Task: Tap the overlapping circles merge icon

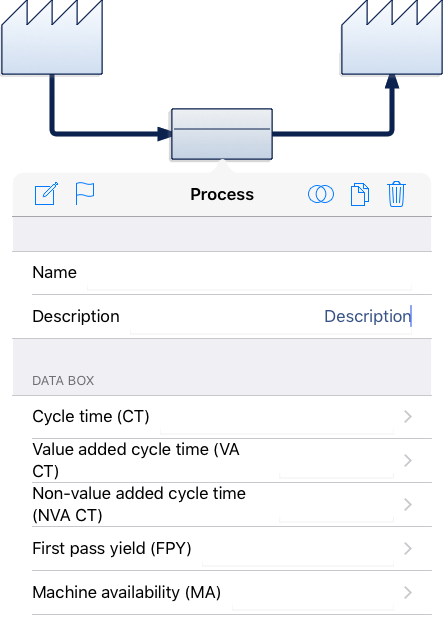Action: coord(321,194)
